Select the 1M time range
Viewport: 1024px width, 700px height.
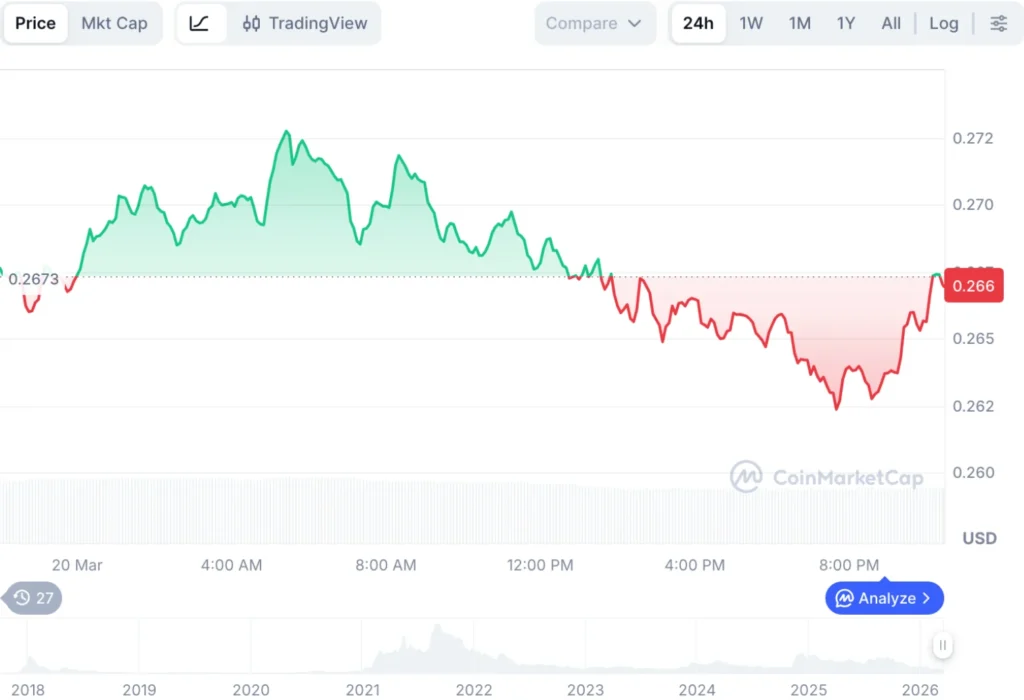tap(799, 23)
